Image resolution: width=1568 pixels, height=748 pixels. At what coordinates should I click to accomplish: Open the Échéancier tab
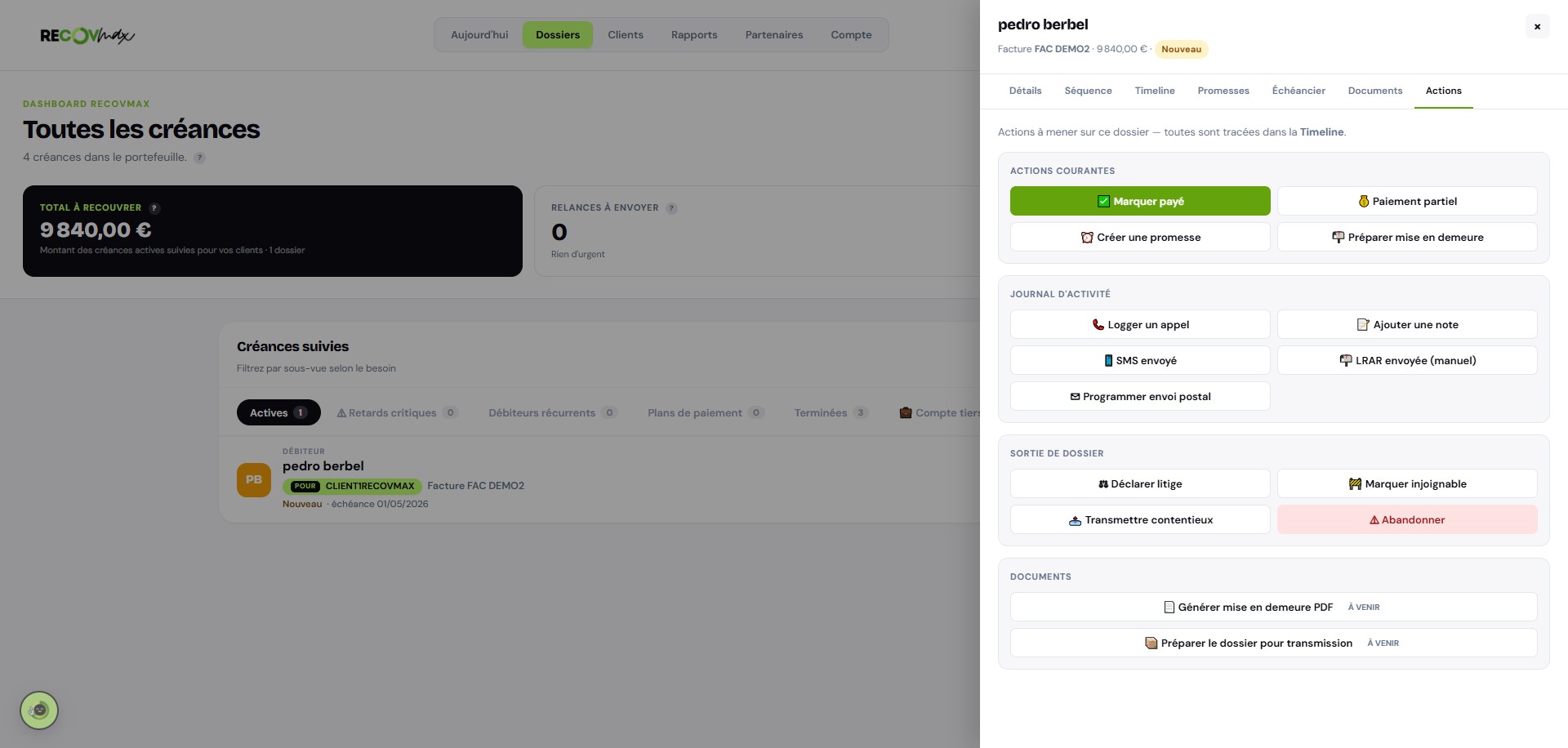pyautogui.click(x=1298, y=91)
